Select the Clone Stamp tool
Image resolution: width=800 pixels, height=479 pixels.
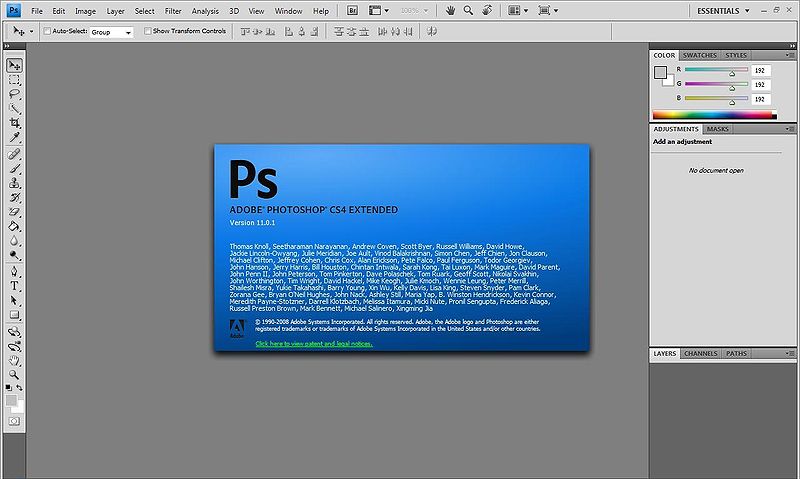pyautogui.click(x=14, y=183)
